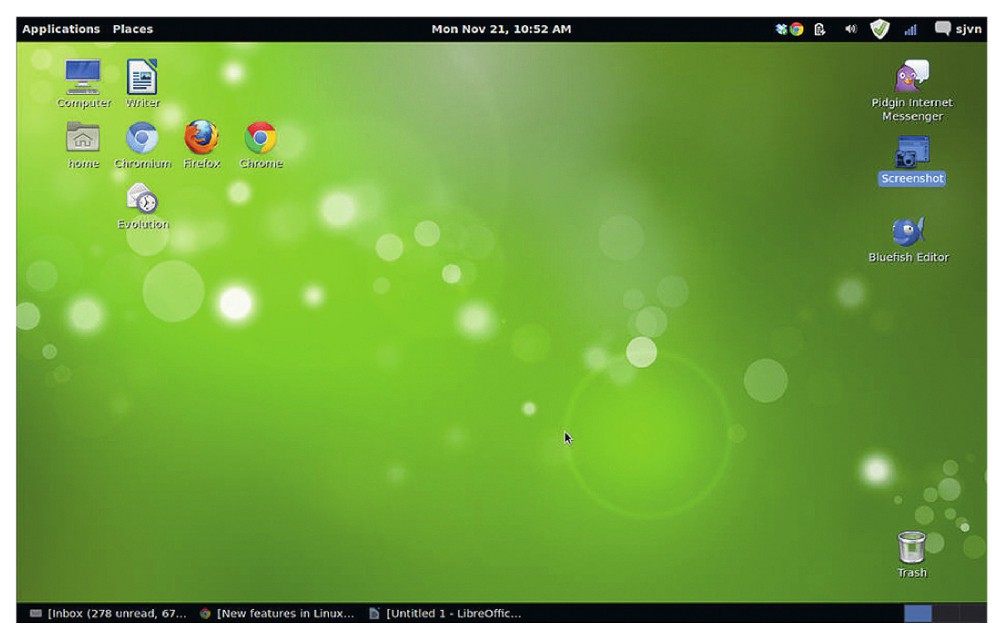Viewport: 1000px width, 638px height.
Task: Open the clock calendar in top panel
Action: click(x=501, y=29)
